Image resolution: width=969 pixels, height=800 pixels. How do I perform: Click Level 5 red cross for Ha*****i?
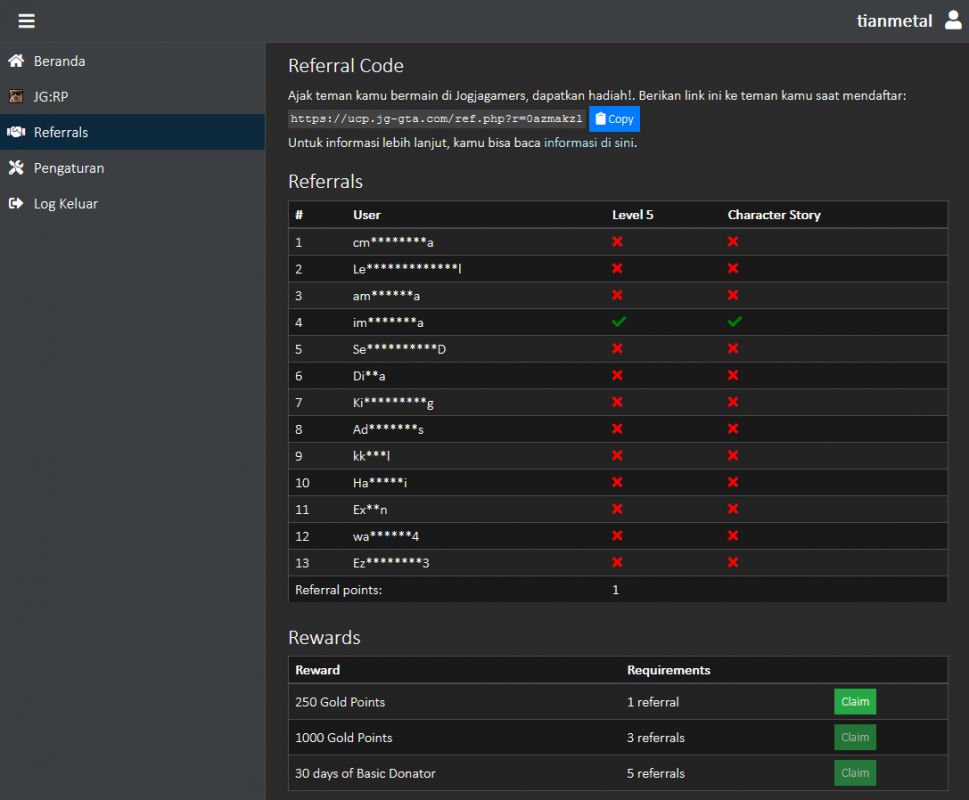coord(617,482)
